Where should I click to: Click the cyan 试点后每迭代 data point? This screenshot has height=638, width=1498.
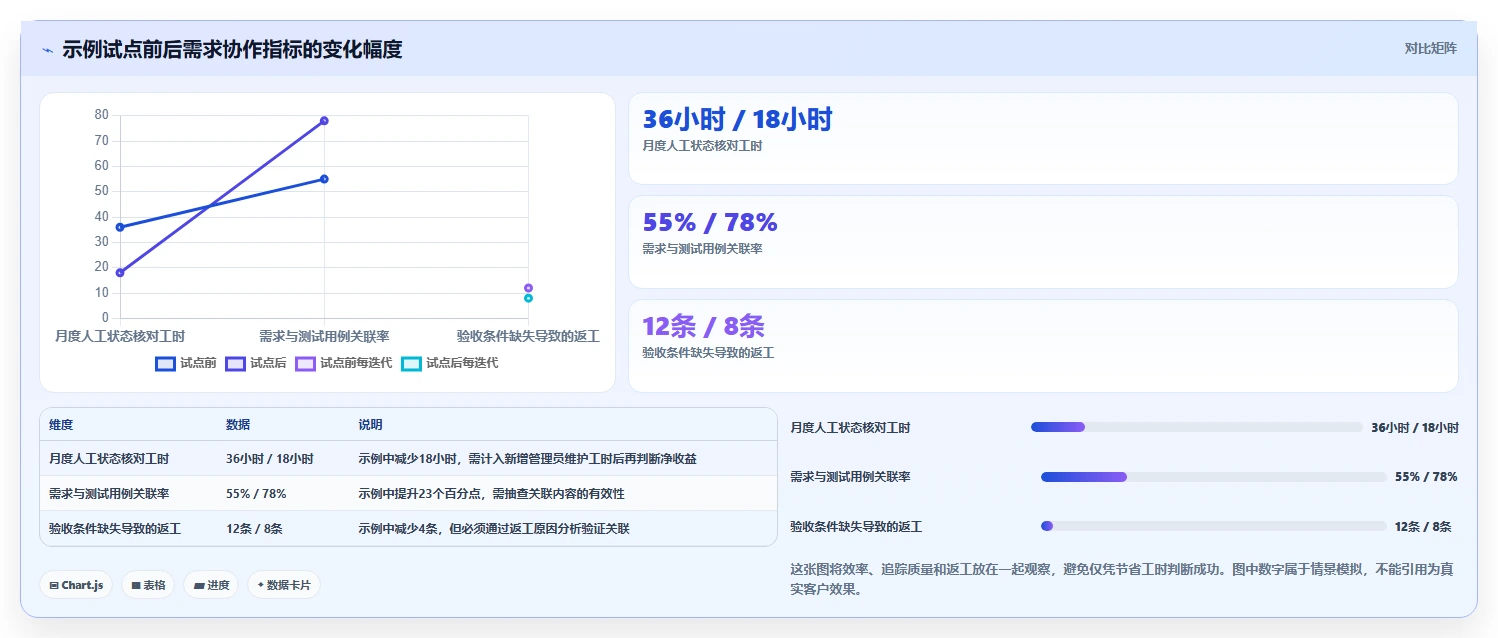click(528, 298)
